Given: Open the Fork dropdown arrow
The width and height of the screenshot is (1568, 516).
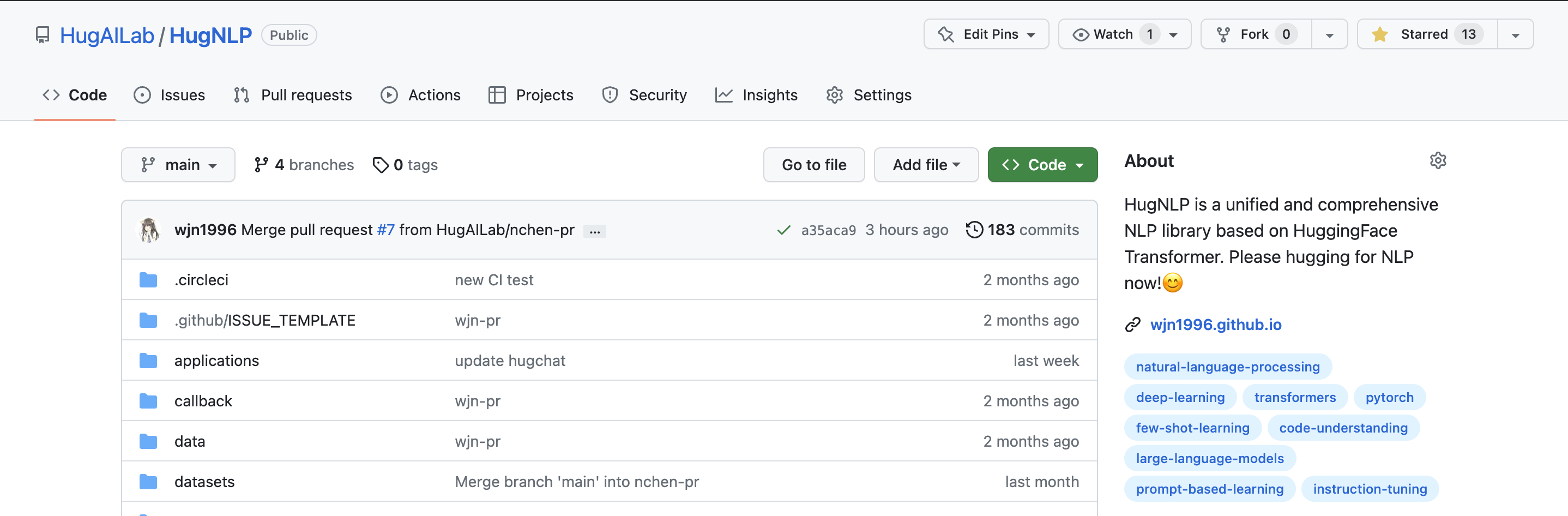Looking at the screenshot, I should tap(1329, 35).
